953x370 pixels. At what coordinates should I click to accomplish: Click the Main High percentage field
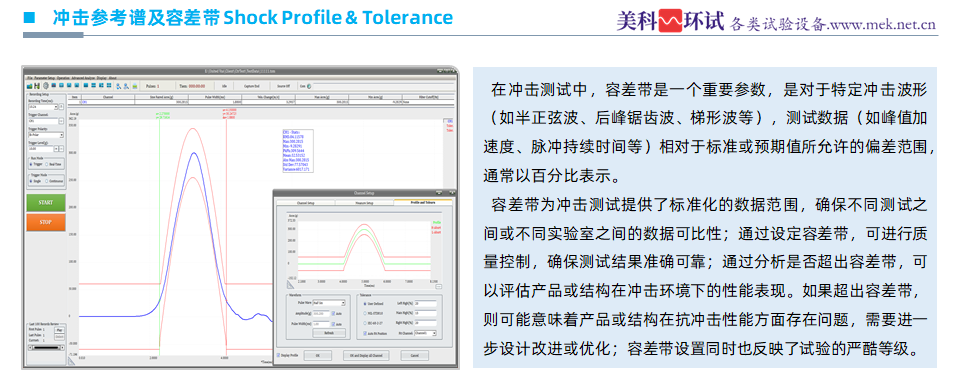425,313
